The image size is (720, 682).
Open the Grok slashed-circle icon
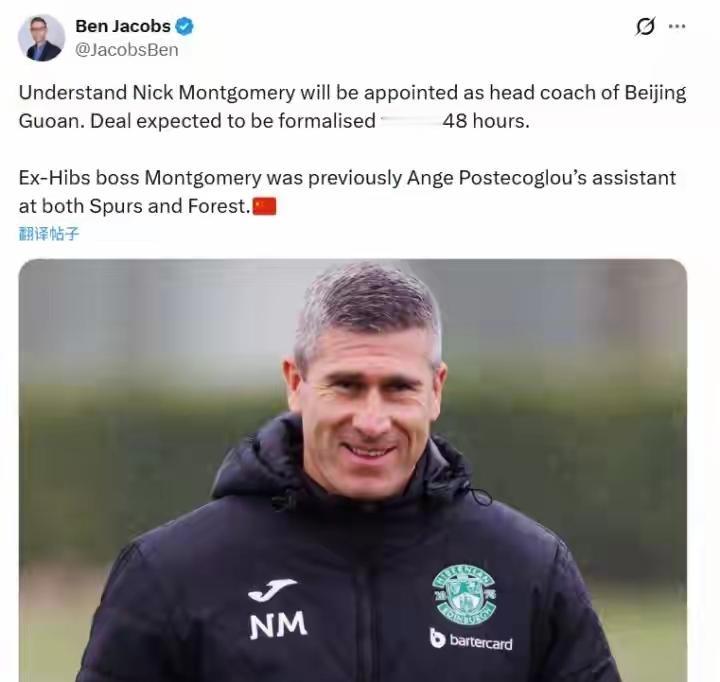pos(645,26)
